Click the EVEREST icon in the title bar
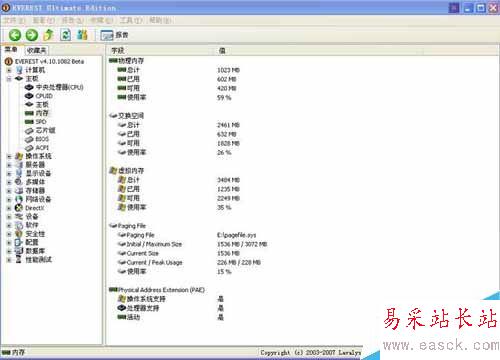The height and width of the screenshot is (360, 500). click(6, 8)
